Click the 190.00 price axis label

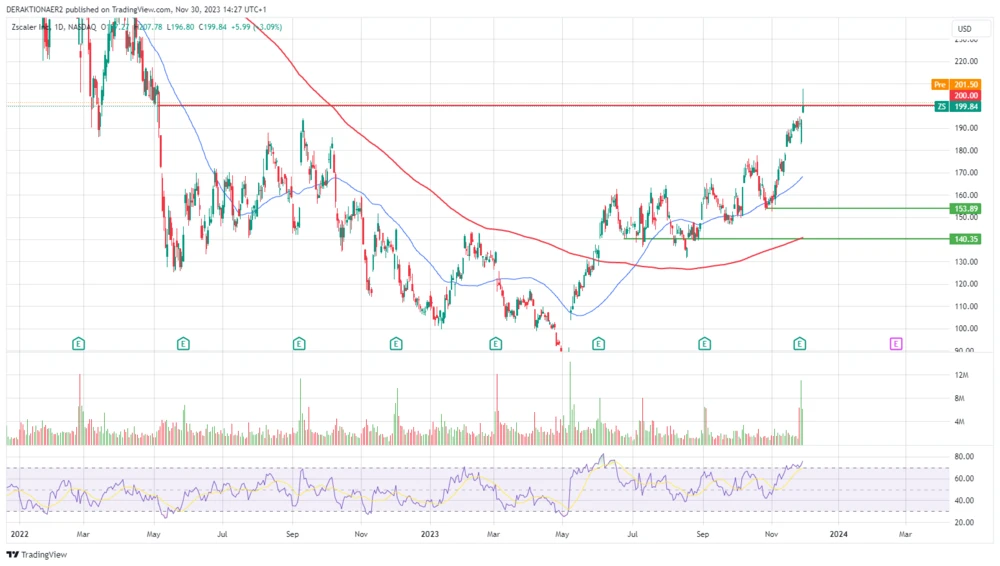click(x=966, y=128)
